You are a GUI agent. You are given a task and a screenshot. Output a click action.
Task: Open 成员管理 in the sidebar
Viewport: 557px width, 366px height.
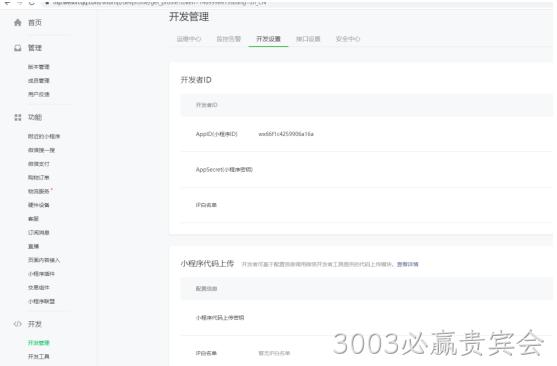click(x=39, y=81)
